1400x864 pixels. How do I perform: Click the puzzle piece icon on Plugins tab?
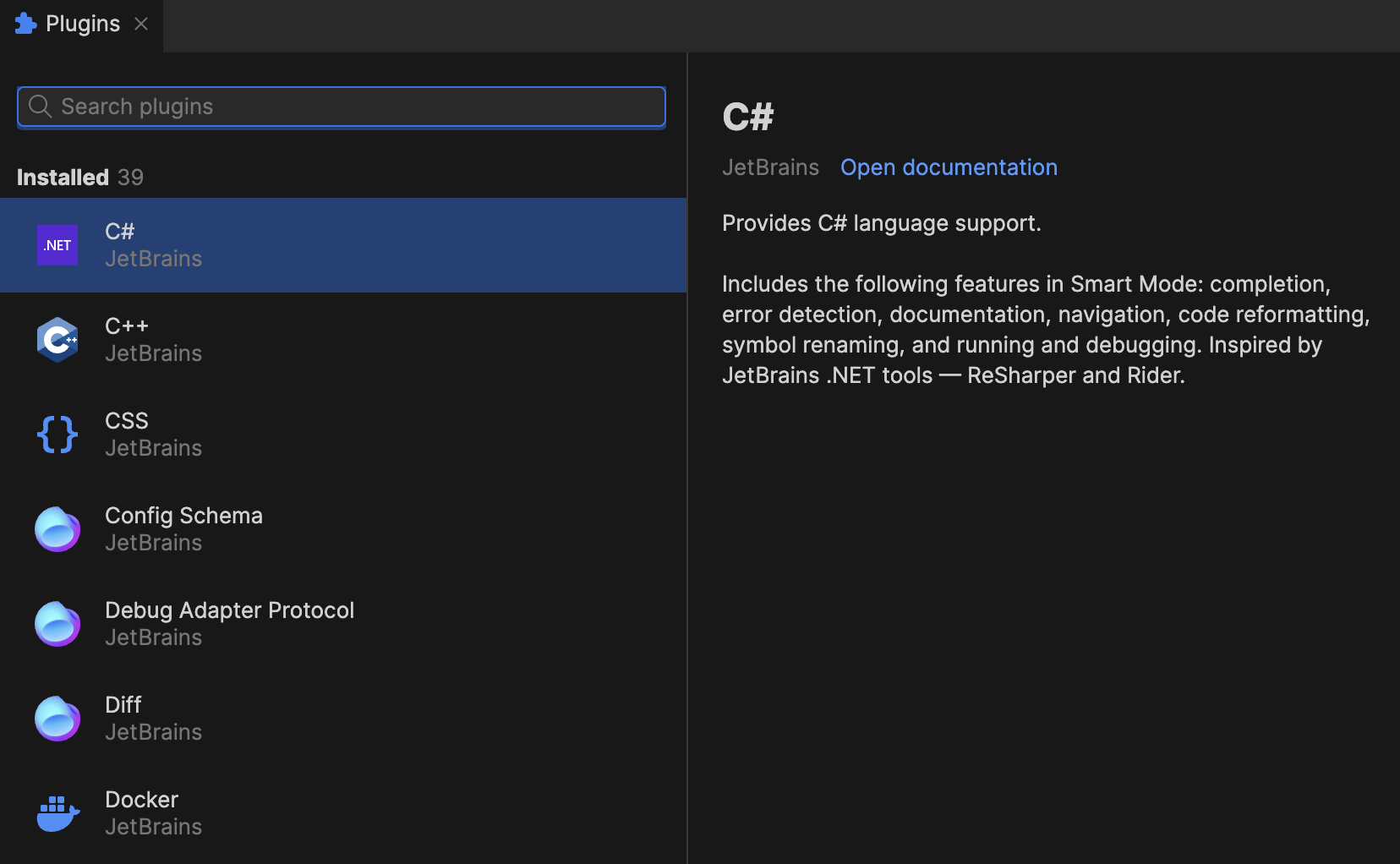tap(26, 24)
